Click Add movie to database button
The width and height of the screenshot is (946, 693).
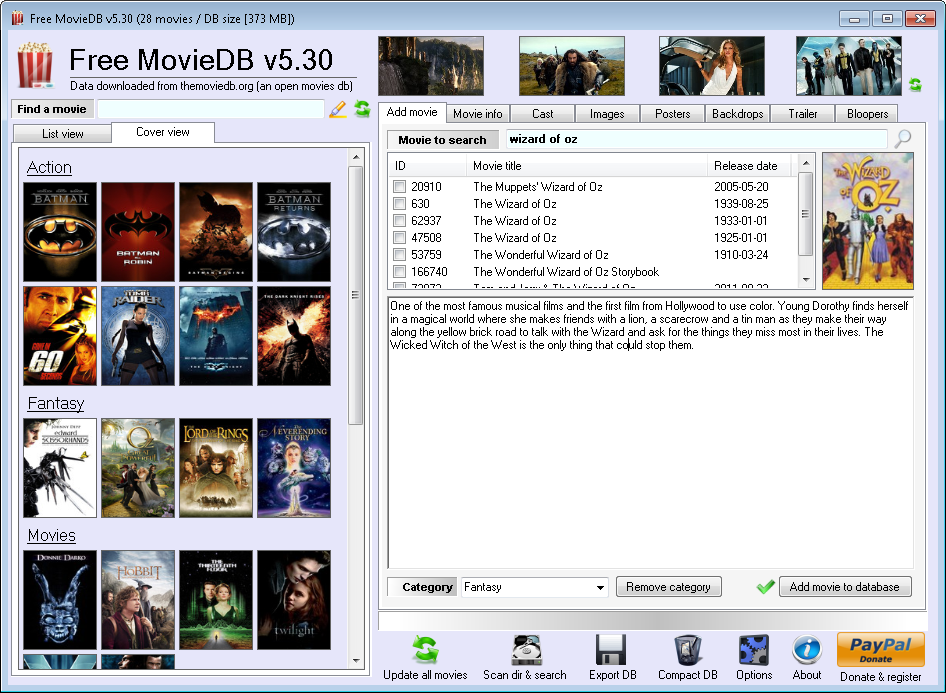click(x=845, y=587)
